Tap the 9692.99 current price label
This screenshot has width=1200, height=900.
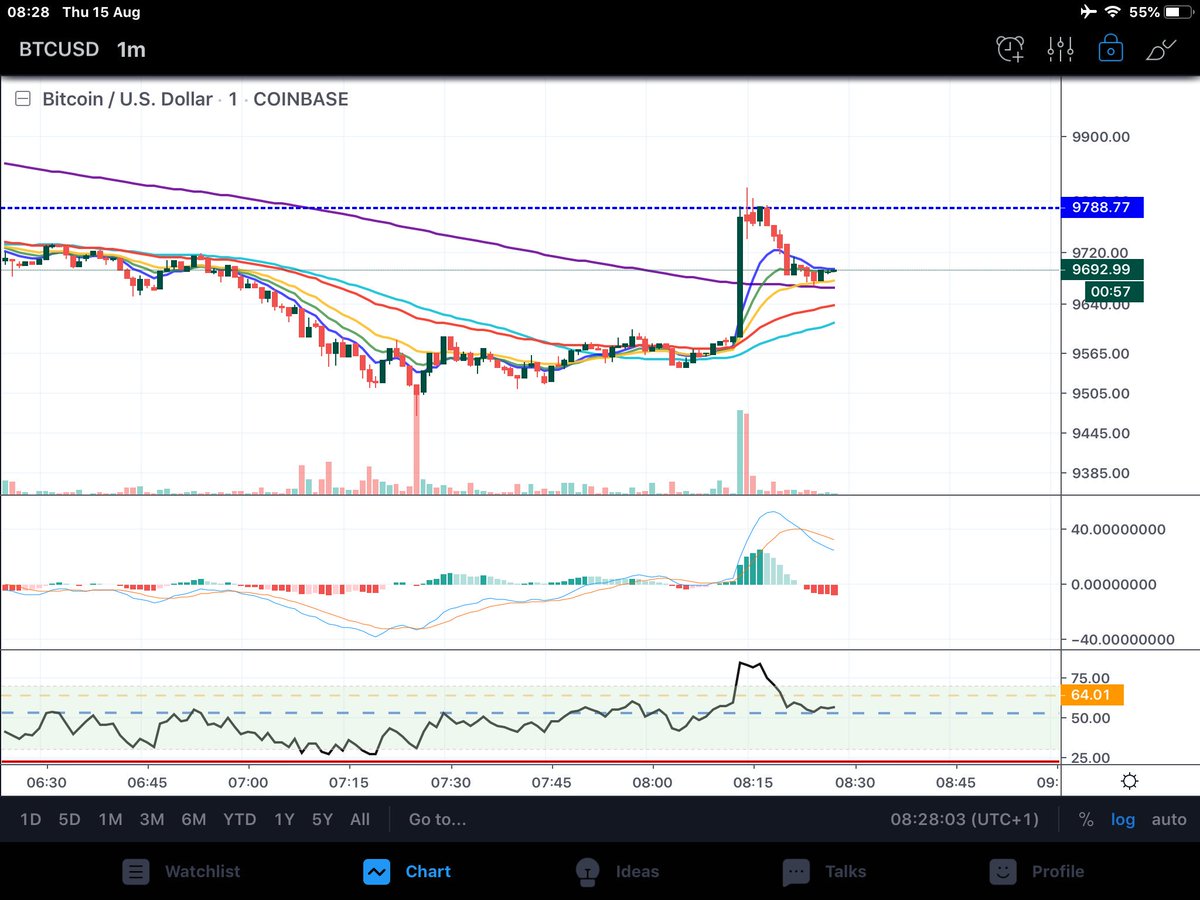click(x=1103, y=269)
